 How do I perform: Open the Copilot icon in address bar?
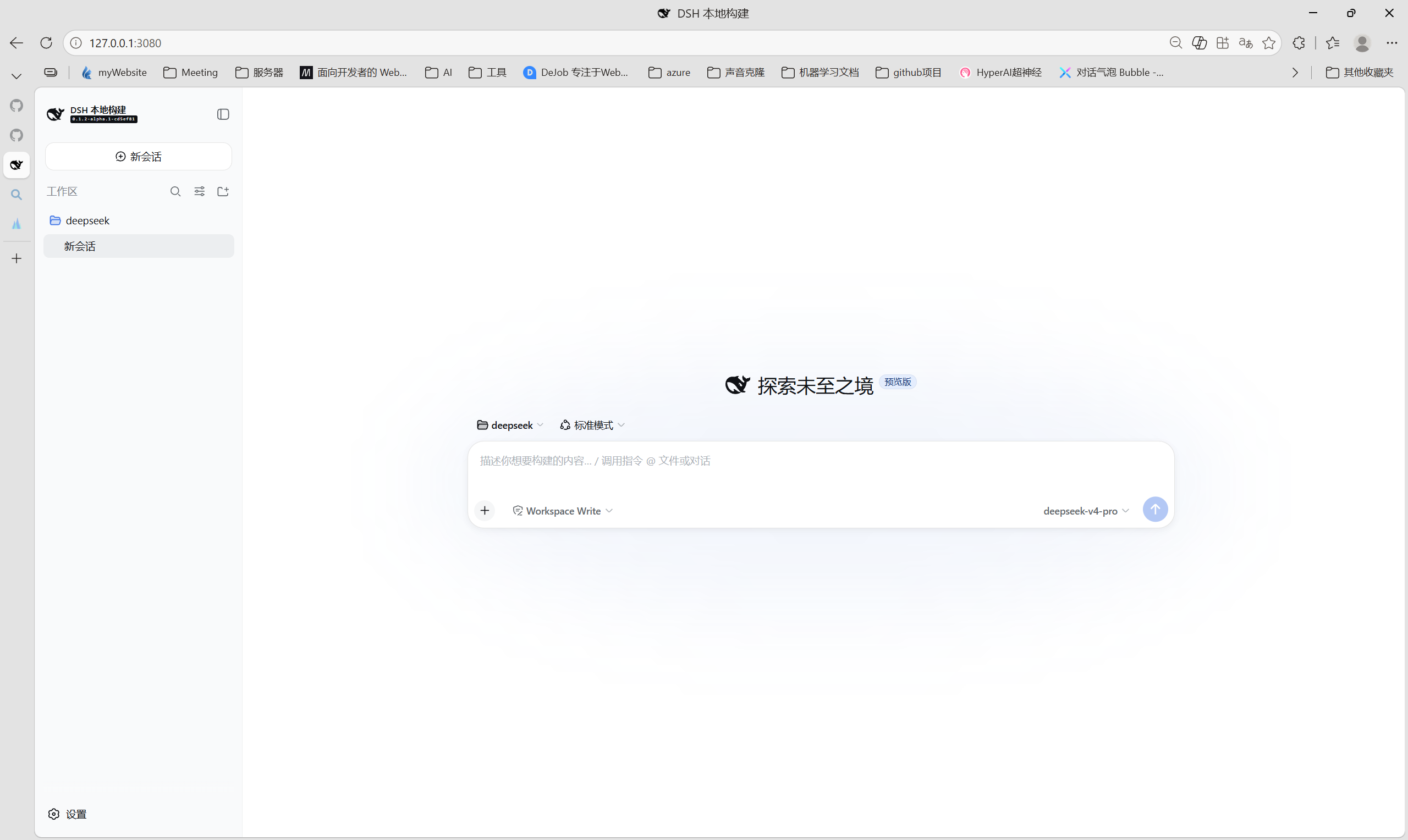1199,43
